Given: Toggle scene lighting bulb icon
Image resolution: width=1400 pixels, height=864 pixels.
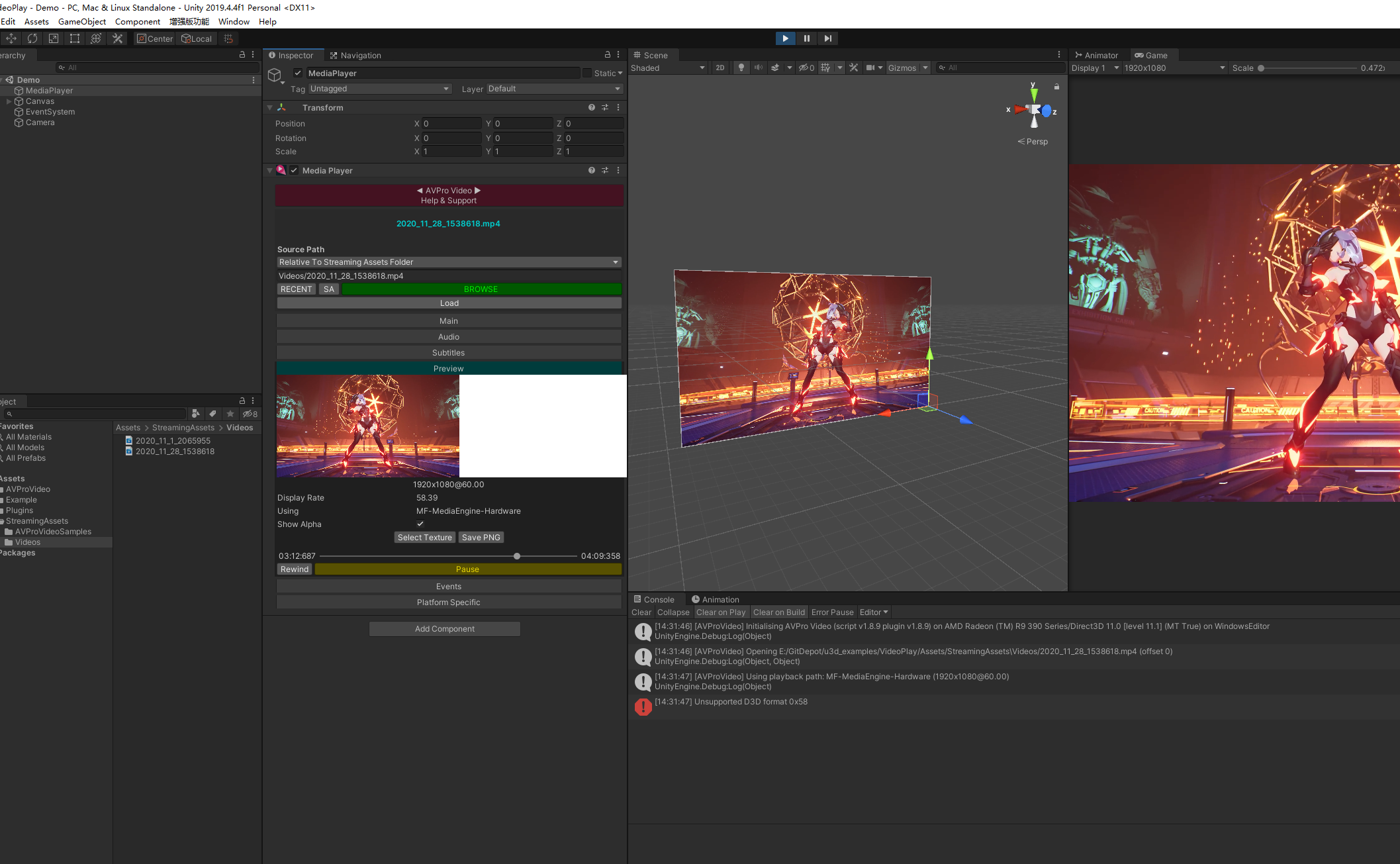Looking at the screenshot, I should (x=741, y=68).
